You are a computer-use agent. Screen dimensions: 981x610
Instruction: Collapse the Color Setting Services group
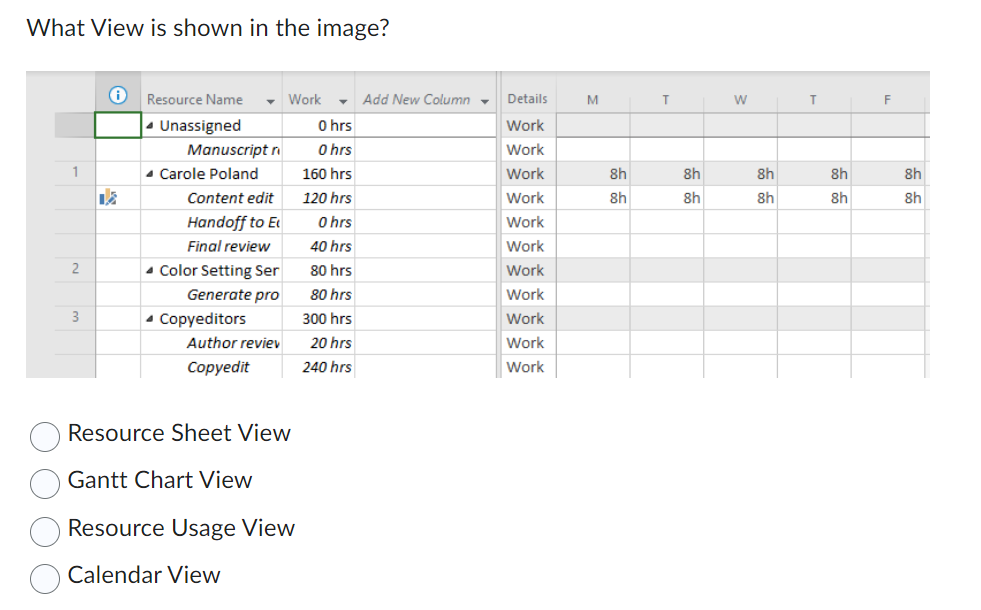tap(151, 270)
